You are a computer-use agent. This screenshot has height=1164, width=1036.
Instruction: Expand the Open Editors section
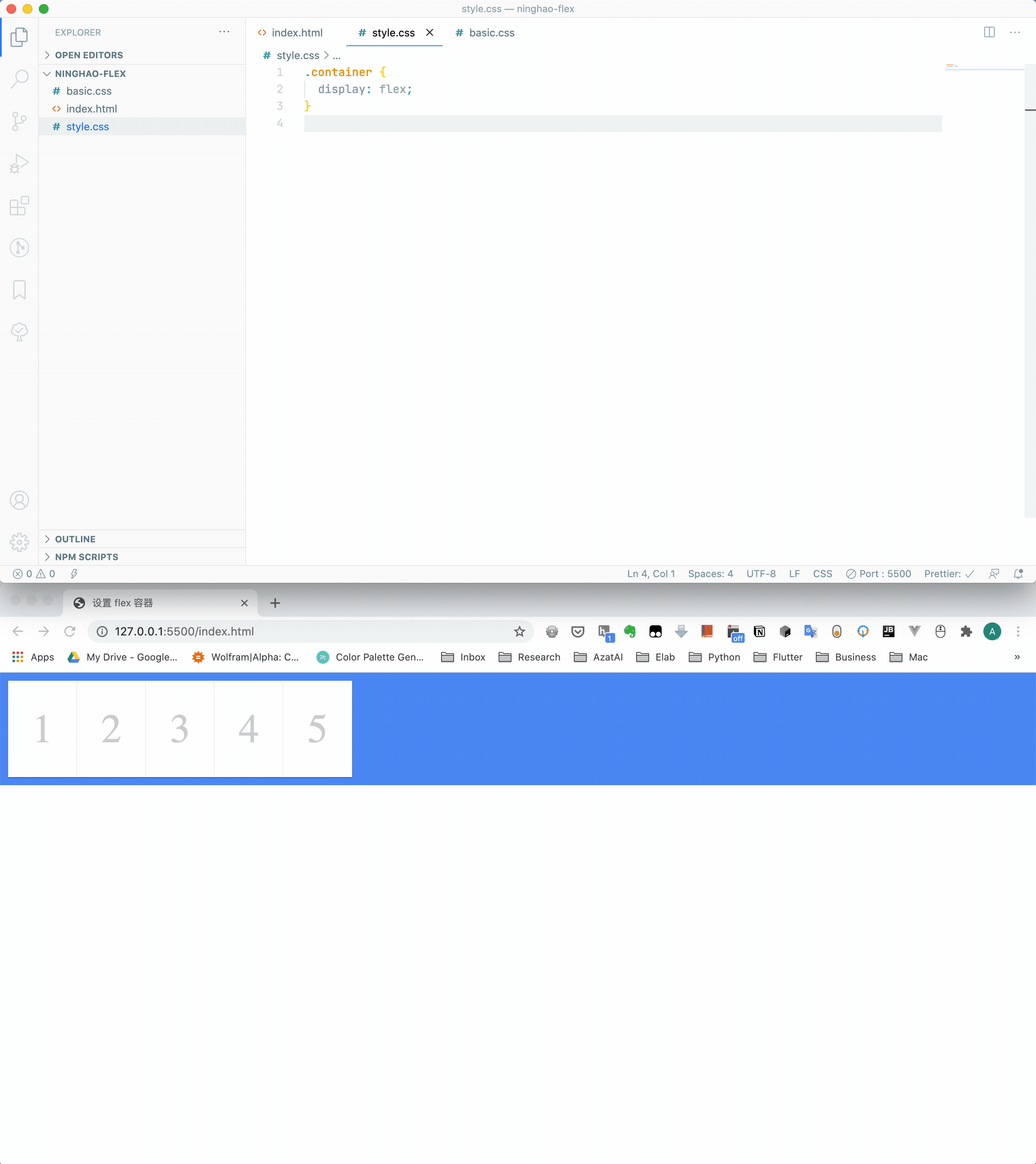click(88, 55)
